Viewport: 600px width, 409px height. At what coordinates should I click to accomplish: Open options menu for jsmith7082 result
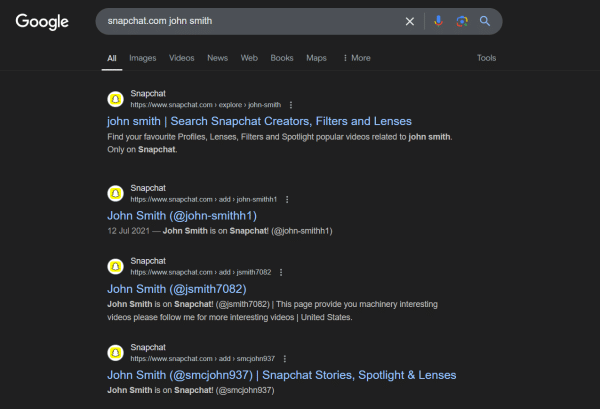click(x=281, y=272)
